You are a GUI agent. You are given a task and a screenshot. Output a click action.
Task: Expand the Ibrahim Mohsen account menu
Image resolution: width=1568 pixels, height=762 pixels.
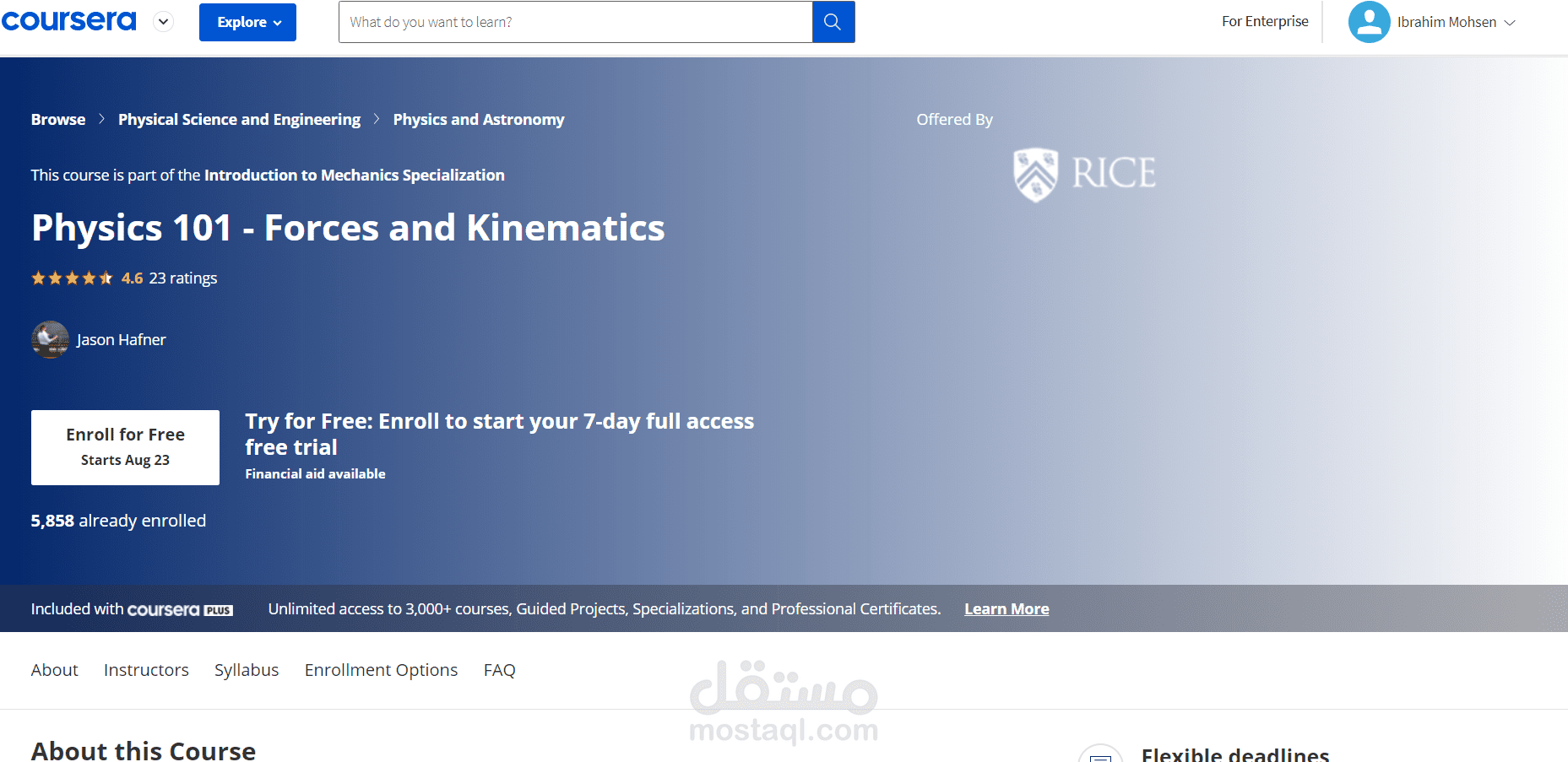click(x=1456, y=22)
